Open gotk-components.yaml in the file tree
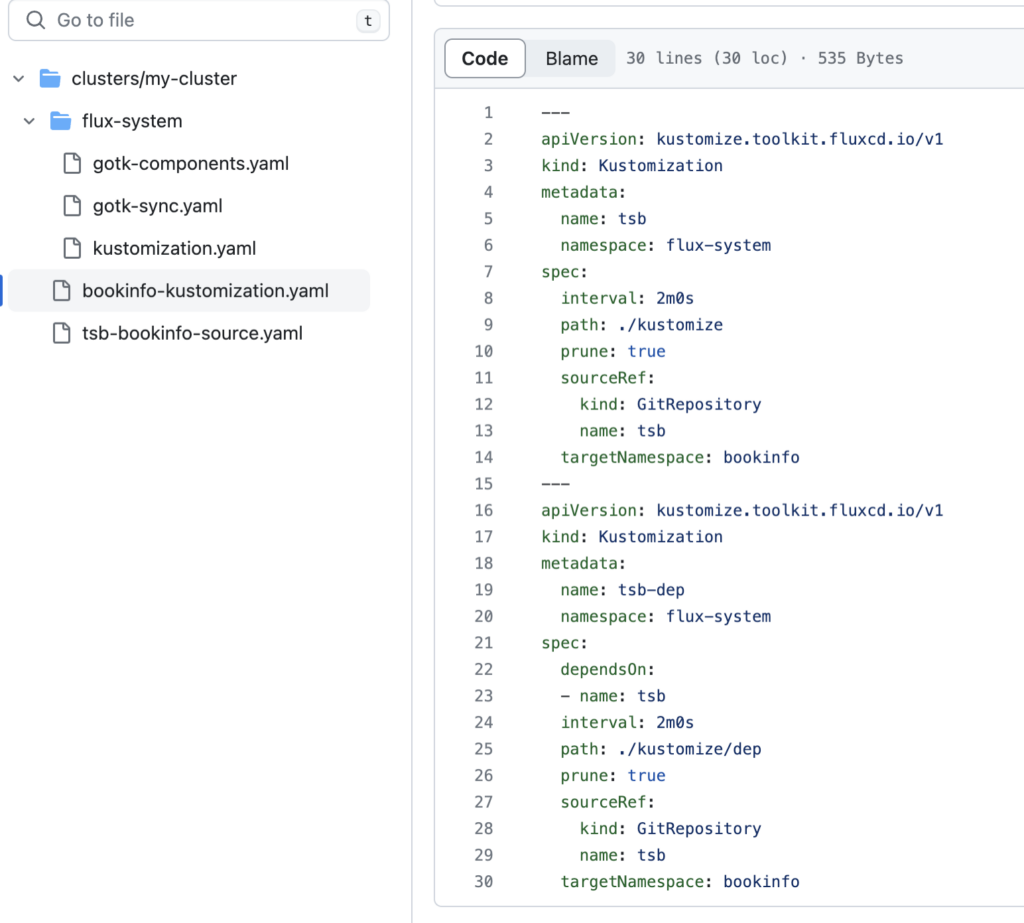 coord(191,163)
